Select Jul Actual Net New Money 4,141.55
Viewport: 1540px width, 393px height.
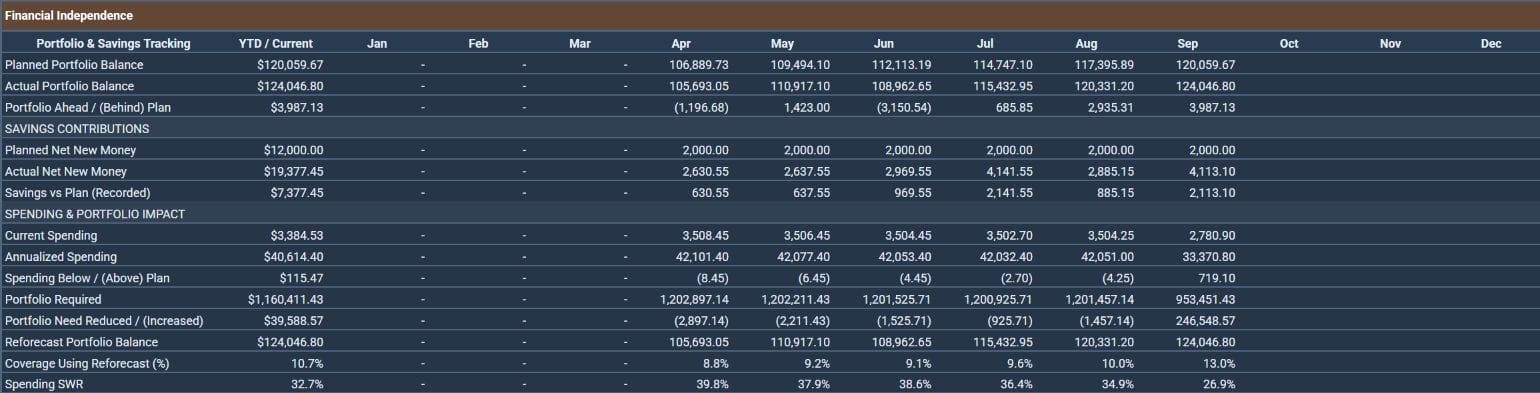(x=1008, y=172)
